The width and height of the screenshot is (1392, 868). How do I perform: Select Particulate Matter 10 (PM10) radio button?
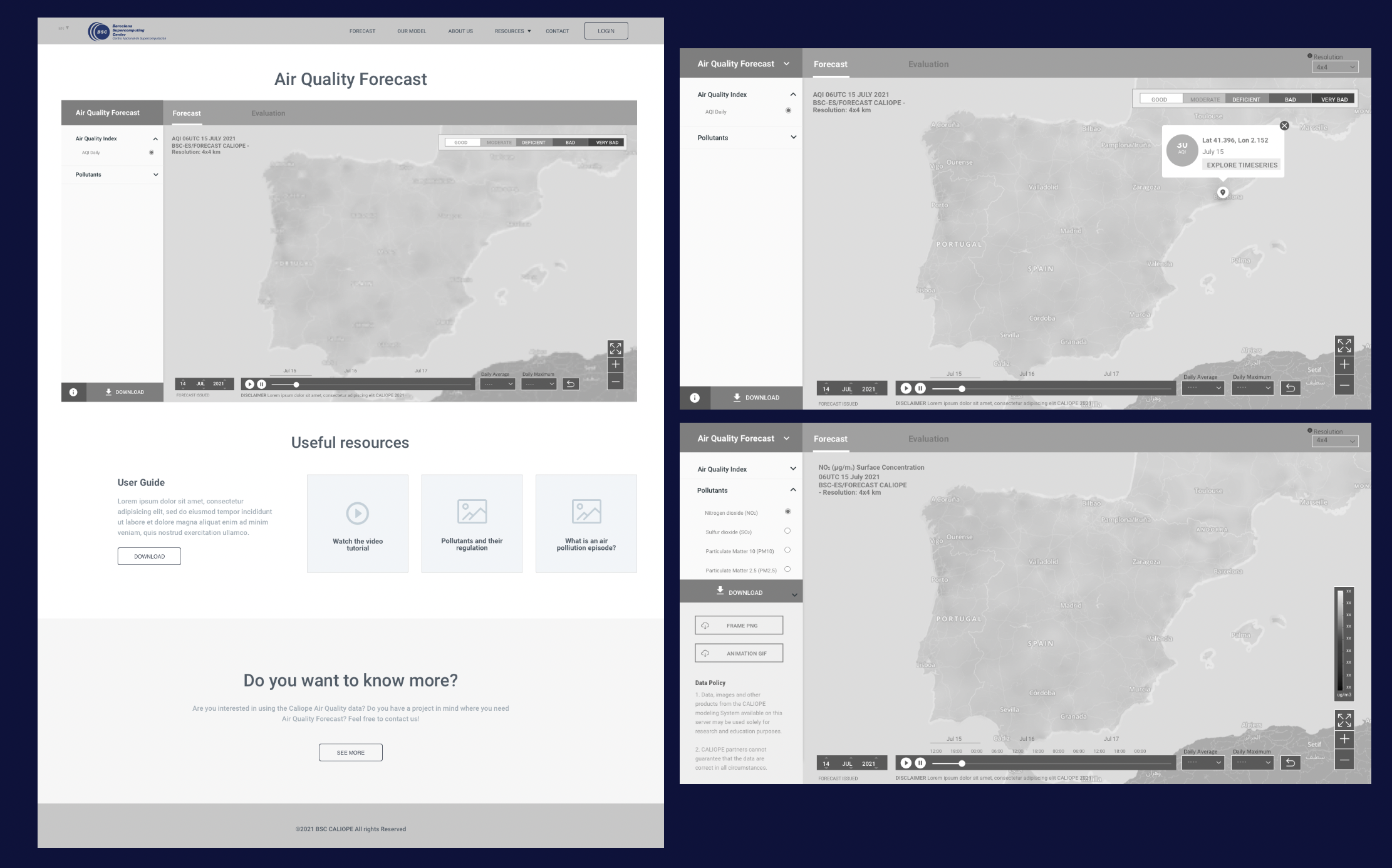pos(787,550)
